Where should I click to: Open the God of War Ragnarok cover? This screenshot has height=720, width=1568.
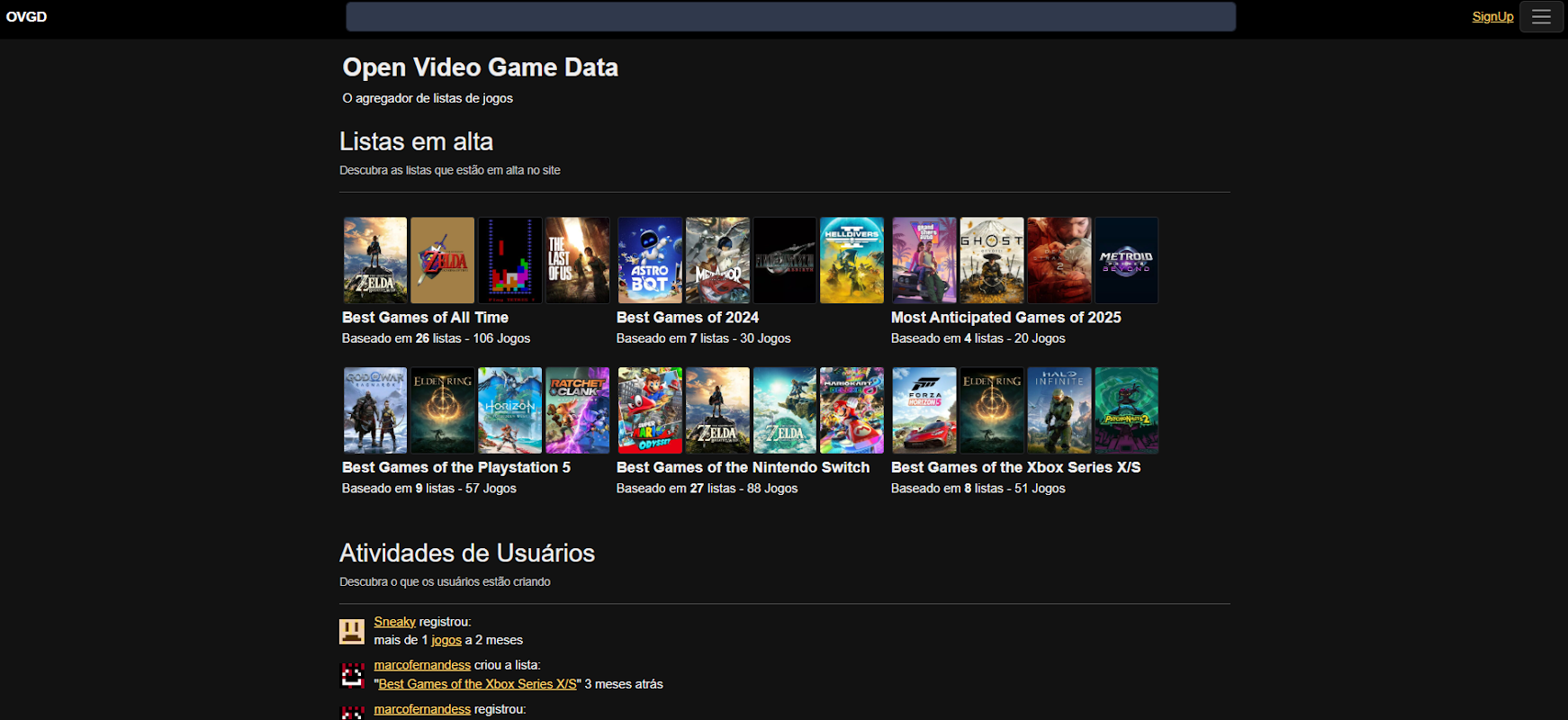[375, 410]
